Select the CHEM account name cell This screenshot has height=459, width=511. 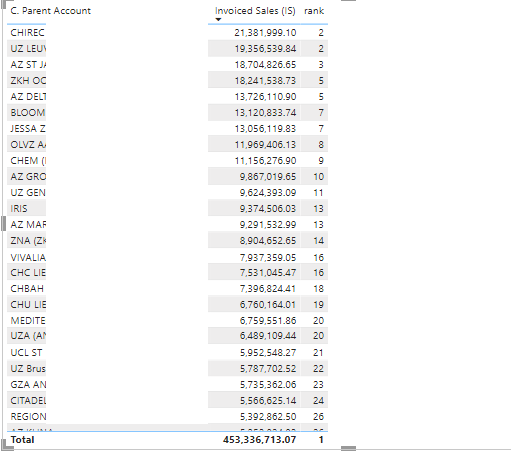28,161
